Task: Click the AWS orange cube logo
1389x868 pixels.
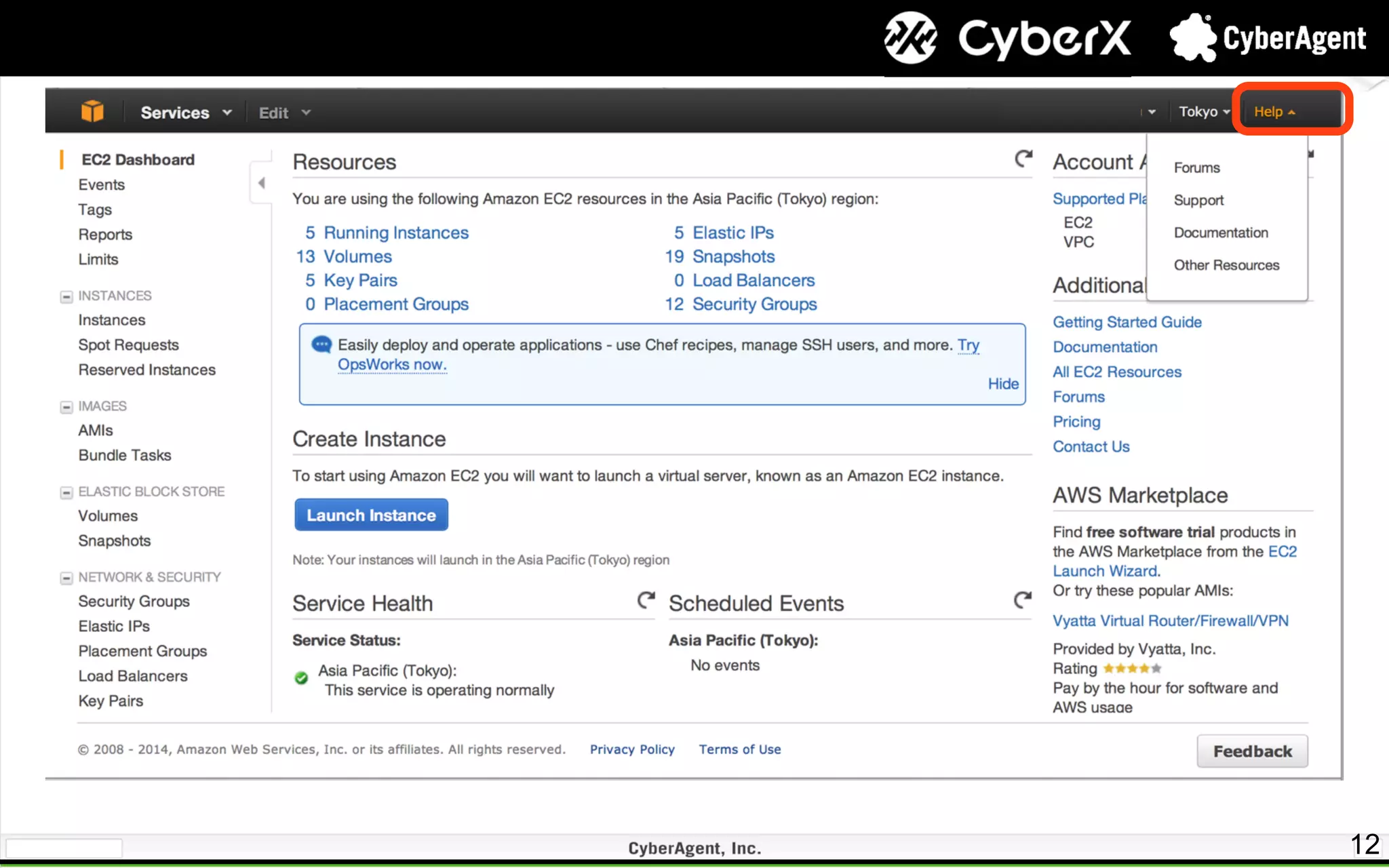Action: pos(92,111)
